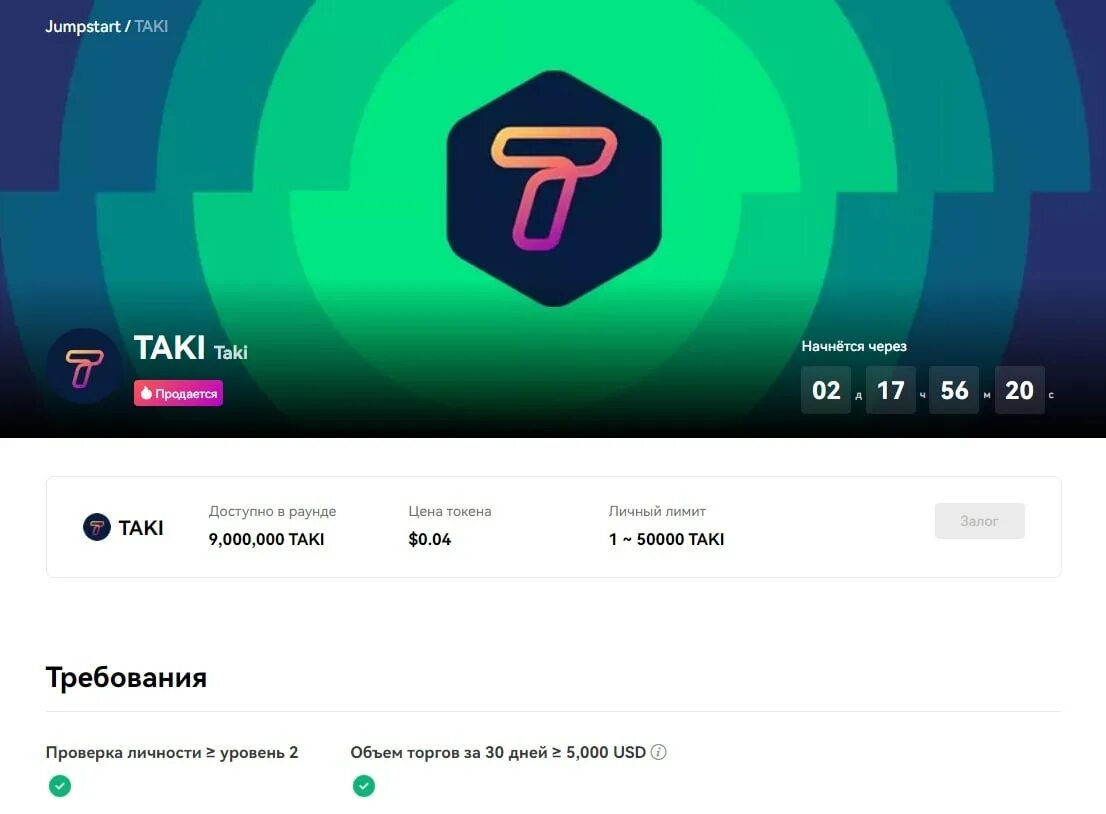
Task: Click the pink Продается status badge
Action: [178, 394]
